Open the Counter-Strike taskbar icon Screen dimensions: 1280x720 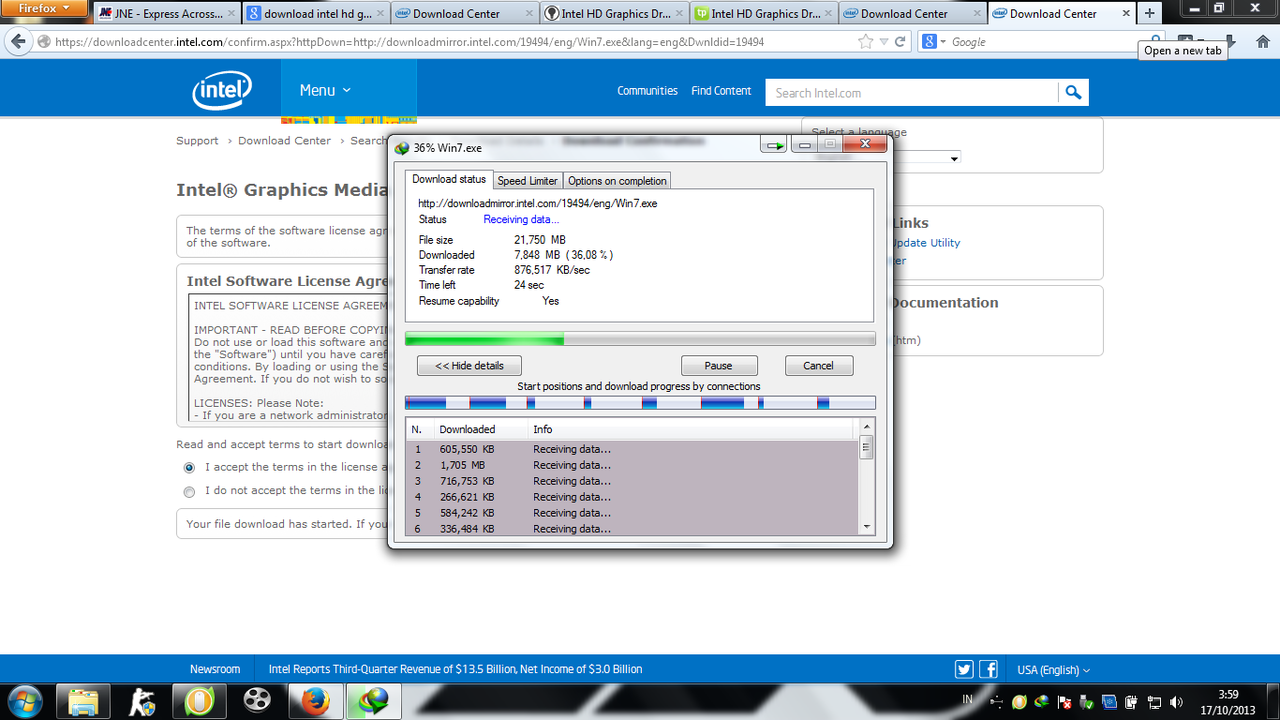click(x=142, y=701)
